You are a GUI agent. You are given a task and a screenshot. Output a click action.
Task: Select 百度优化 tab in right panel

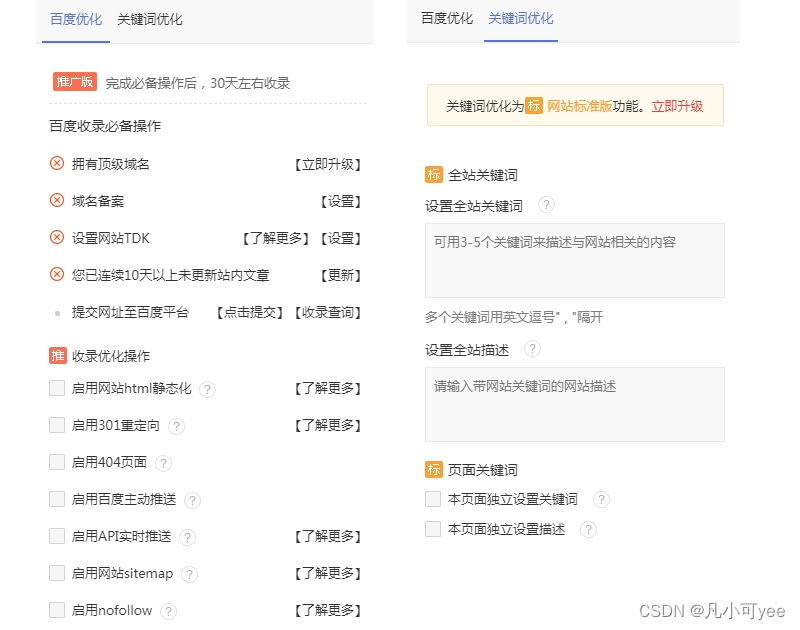click(x=447, y=18)
